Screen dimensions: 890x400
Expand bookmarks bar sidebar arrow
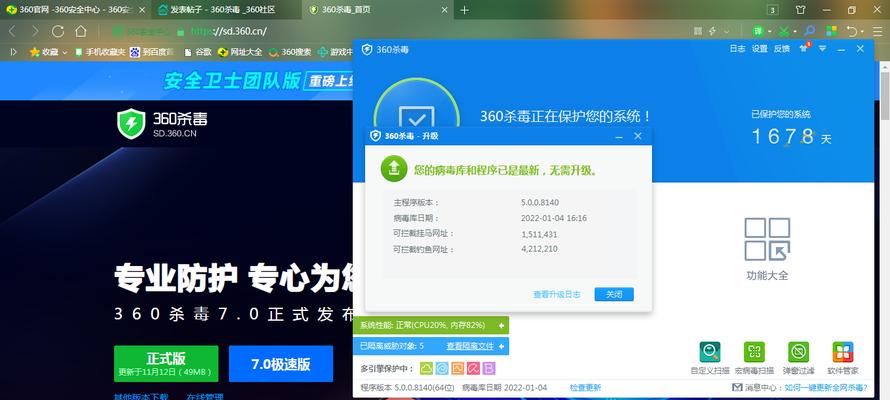coord(14,52)
